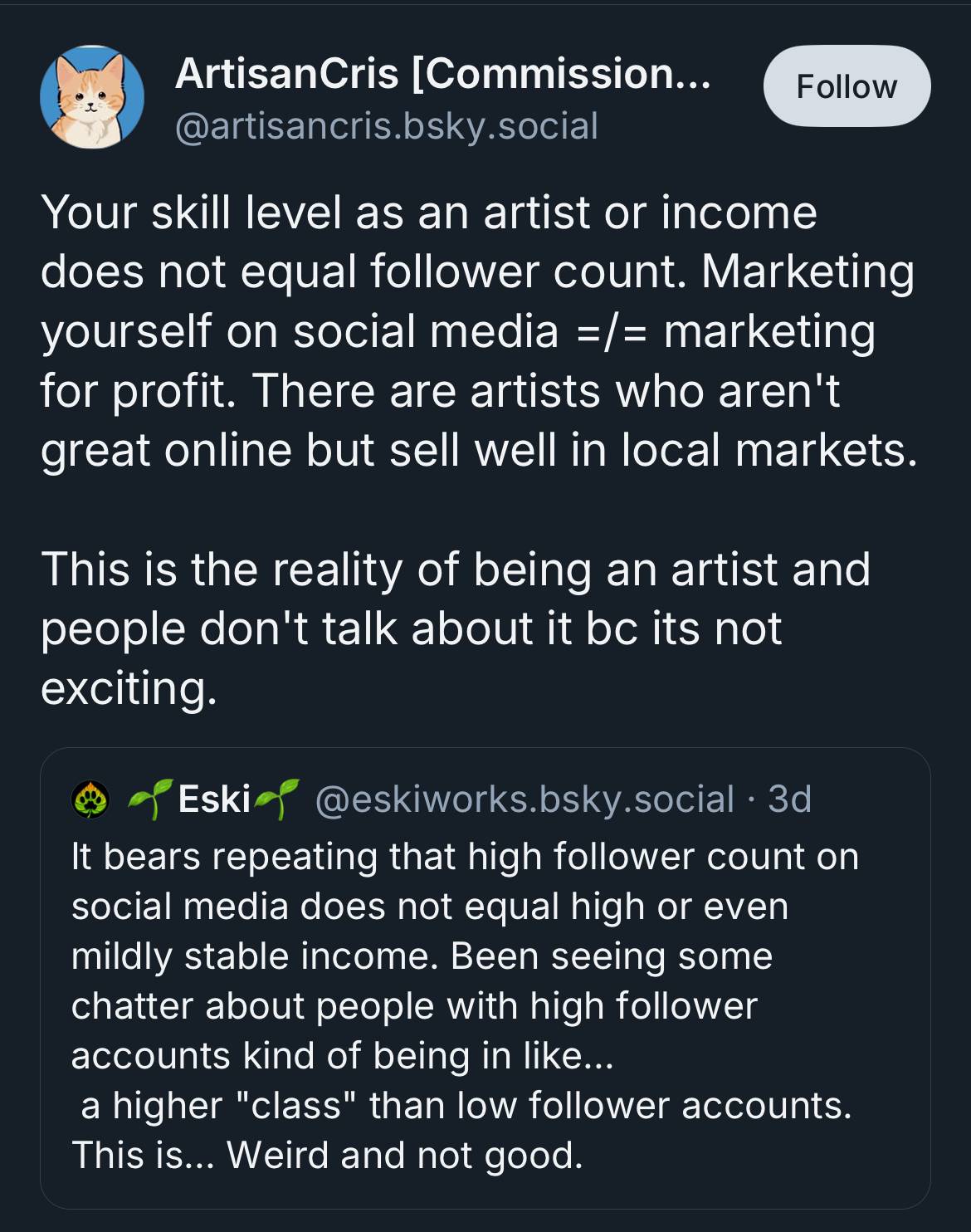Click the Follow button
The image size is (971, 1232).
pyautogui.click(x=847, y=86)
